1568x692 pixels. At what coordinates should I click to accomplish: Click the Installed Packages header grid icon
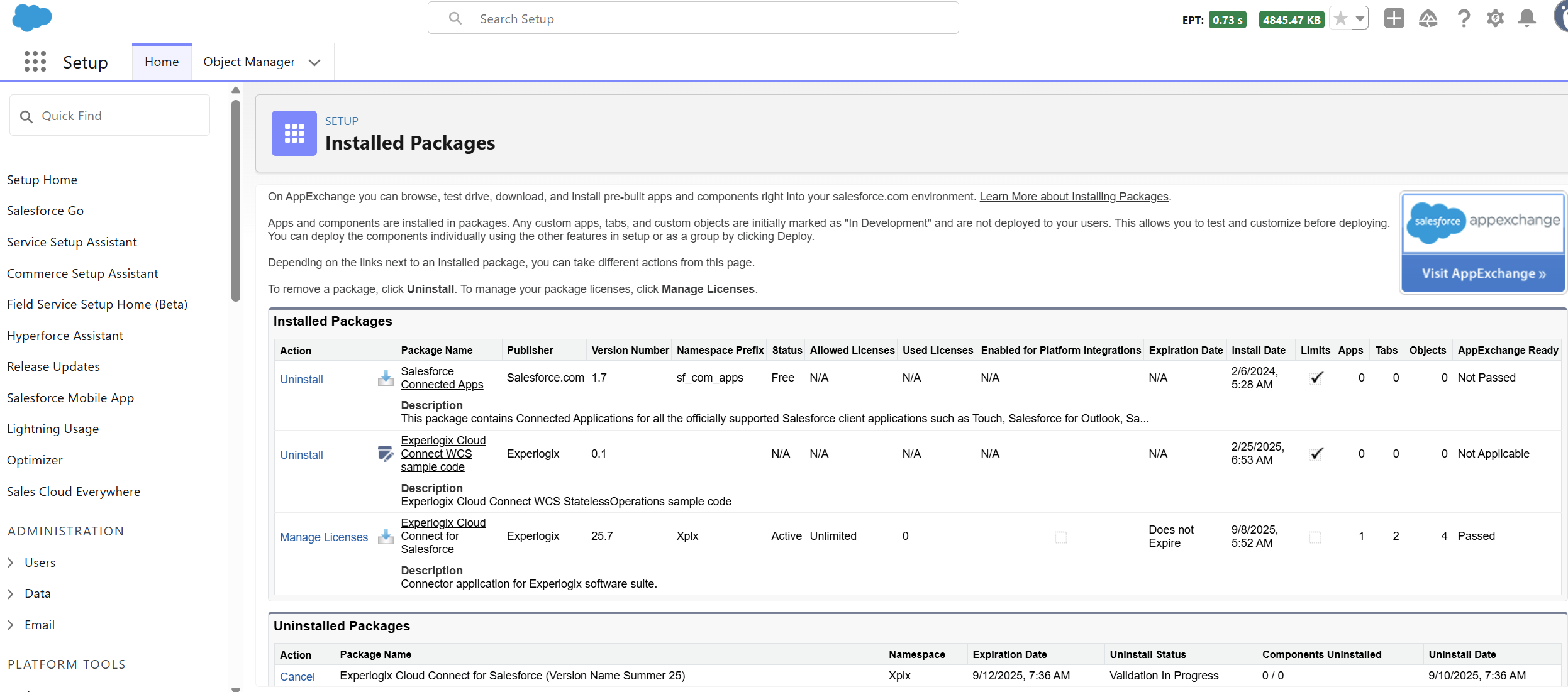point(294,133)
